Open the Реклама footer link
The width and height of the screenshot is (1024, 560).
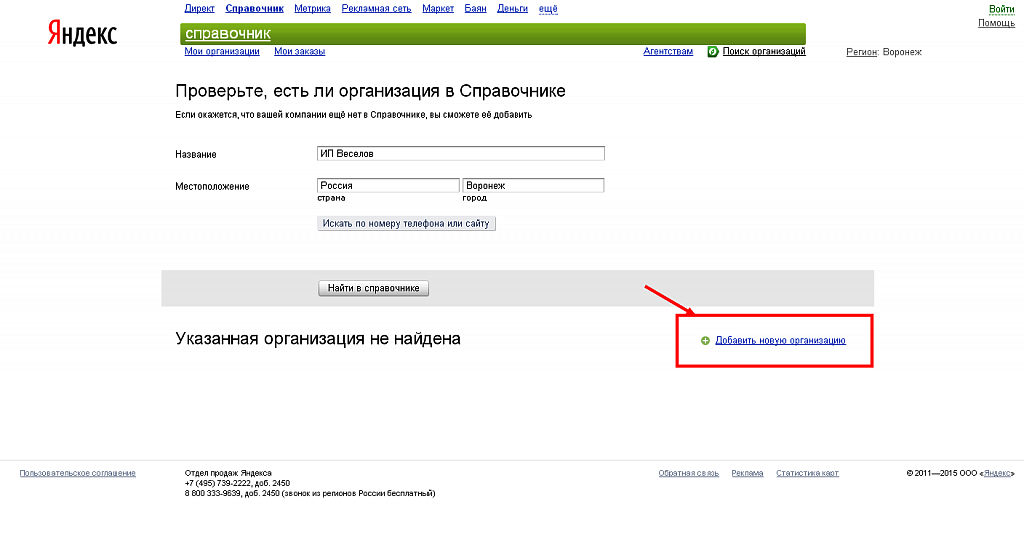click(747, 473)
